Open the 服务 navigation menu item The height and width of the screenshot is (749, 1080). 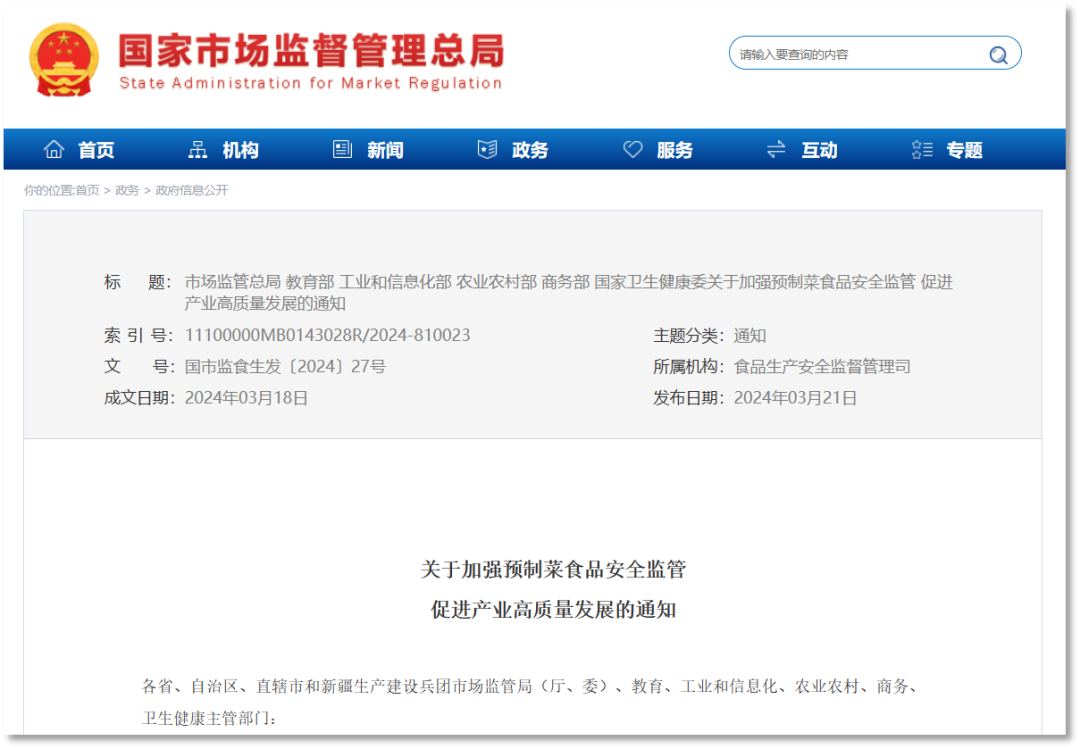click(674, 150)
